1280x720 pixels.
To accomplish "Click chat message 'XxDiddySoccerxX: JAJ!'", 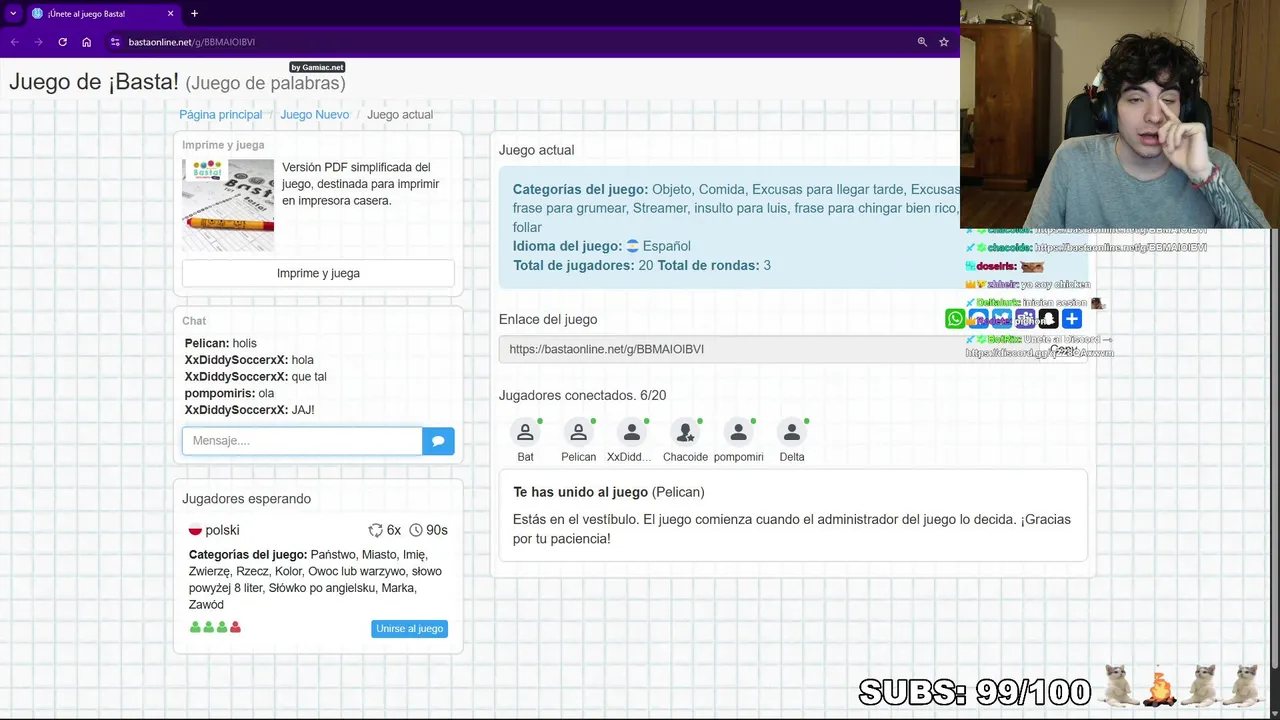I will pos(250,410).
